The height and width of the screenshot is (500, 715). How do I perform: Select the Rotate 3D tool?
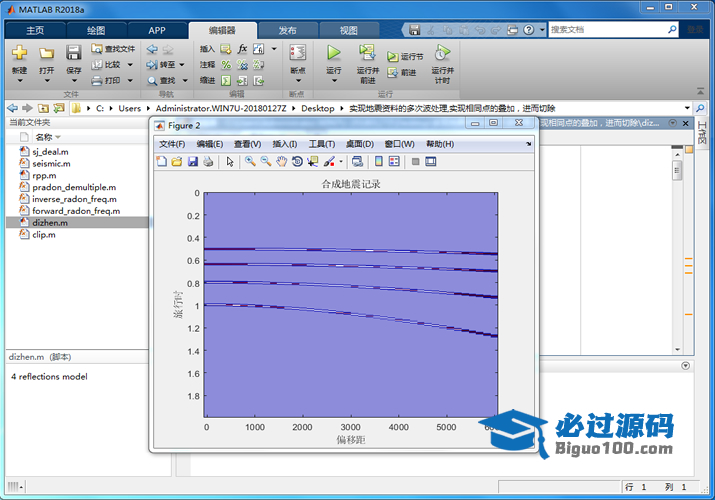coord(297,161)
